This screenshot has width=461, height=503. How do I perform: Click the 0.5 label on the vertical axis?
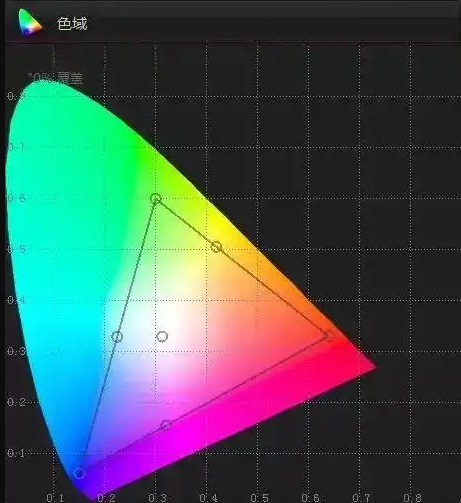17,249
